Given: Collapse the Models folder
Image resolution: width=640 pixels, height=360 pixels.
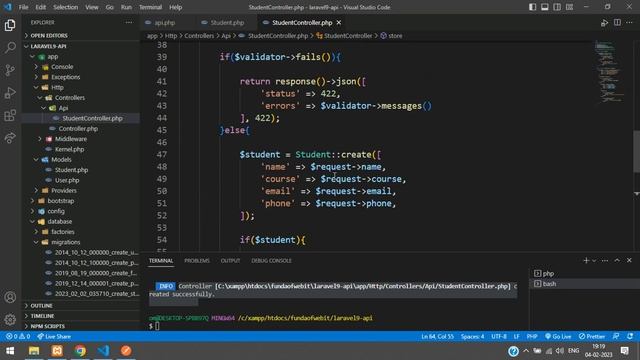Looking at the screenshot, I should [x=80, y=160].
